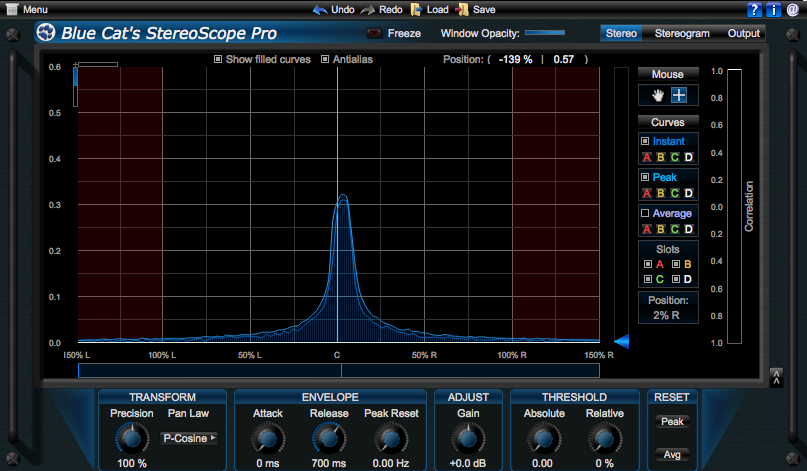The width and height of the screenshot is (807, 471).
Task: Click Average curve slot B letter
Action: click(x=661, y=229)
